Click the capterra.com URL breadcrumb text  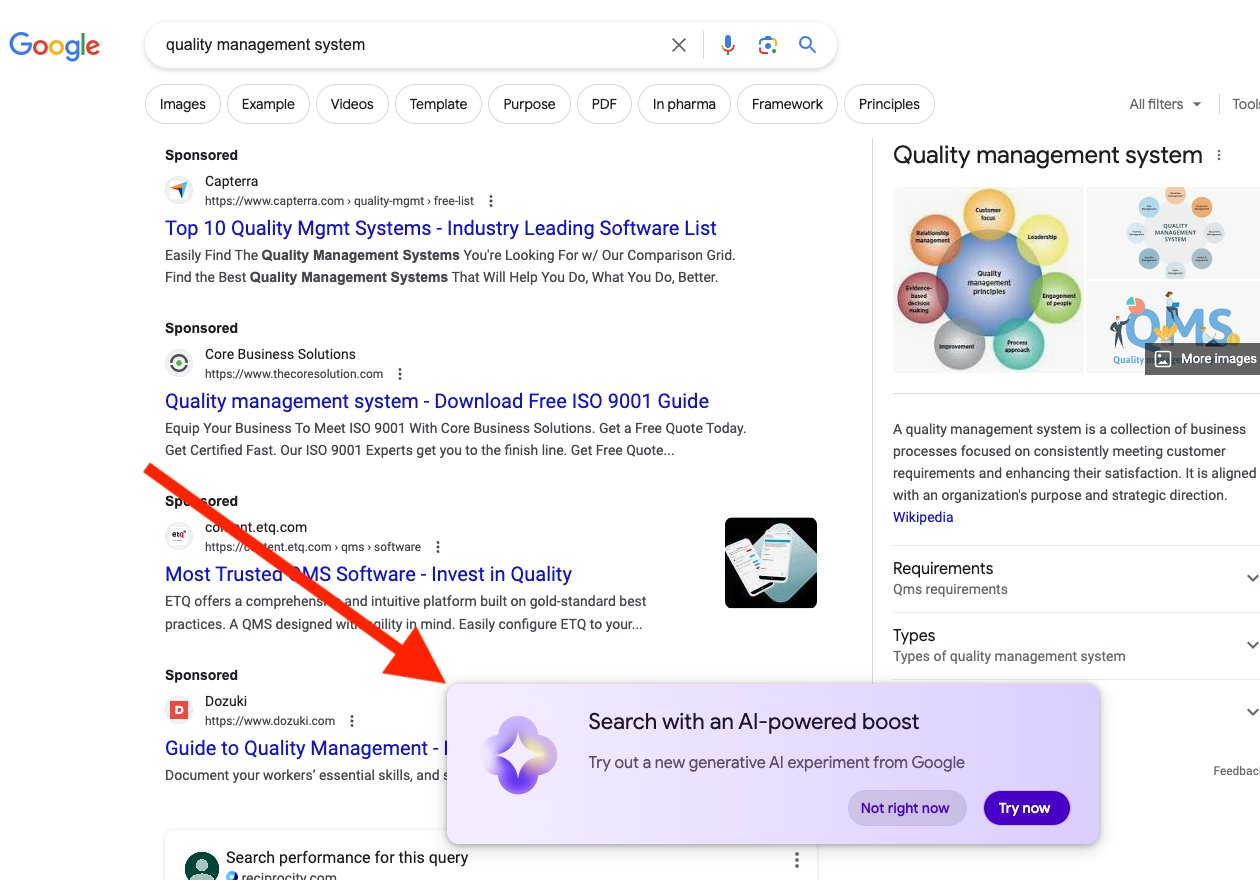pyautogui.click(x=340, y=201)
